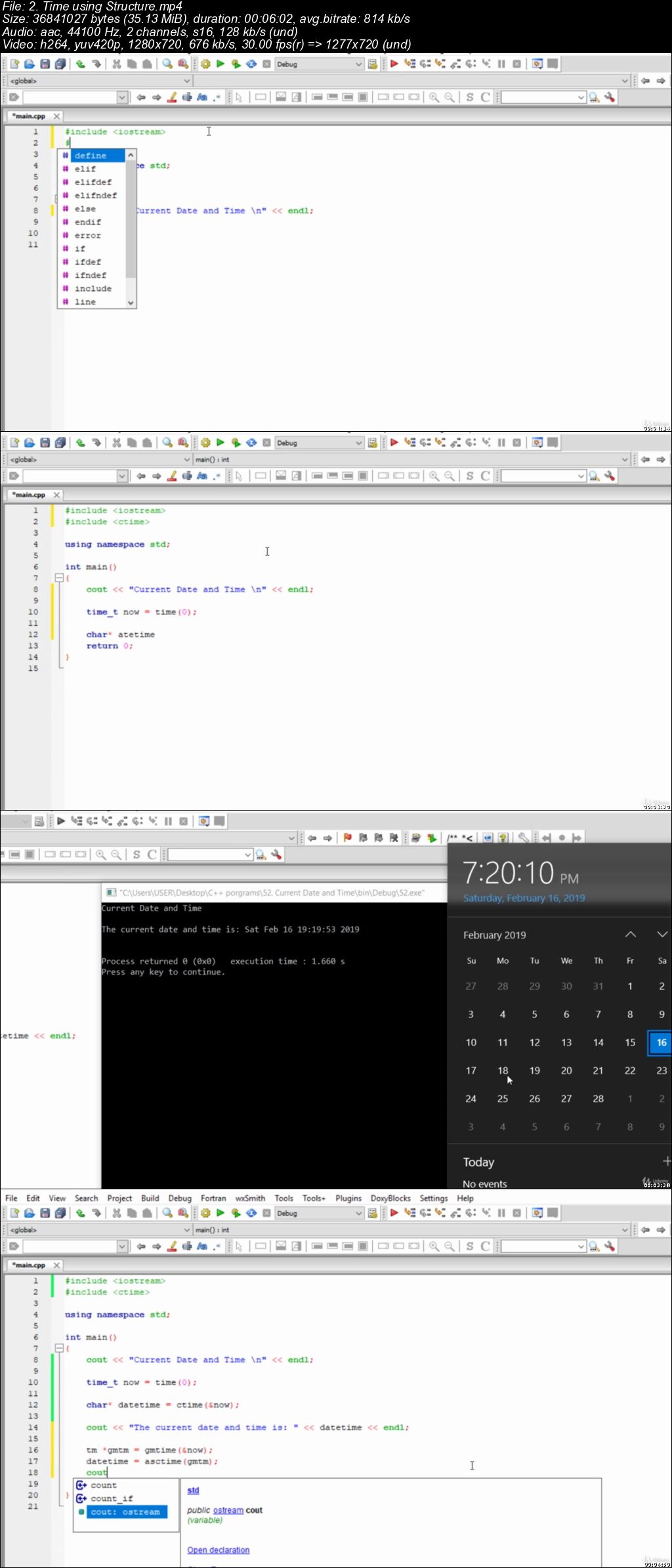Choose 'include' in the autocomplete popup
This screenshot has width=672, height=1568.
[x=92, y=288]
